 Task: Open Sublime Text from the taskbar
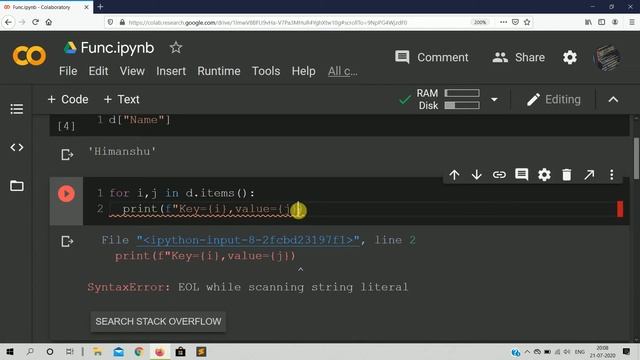coord(201,352)
